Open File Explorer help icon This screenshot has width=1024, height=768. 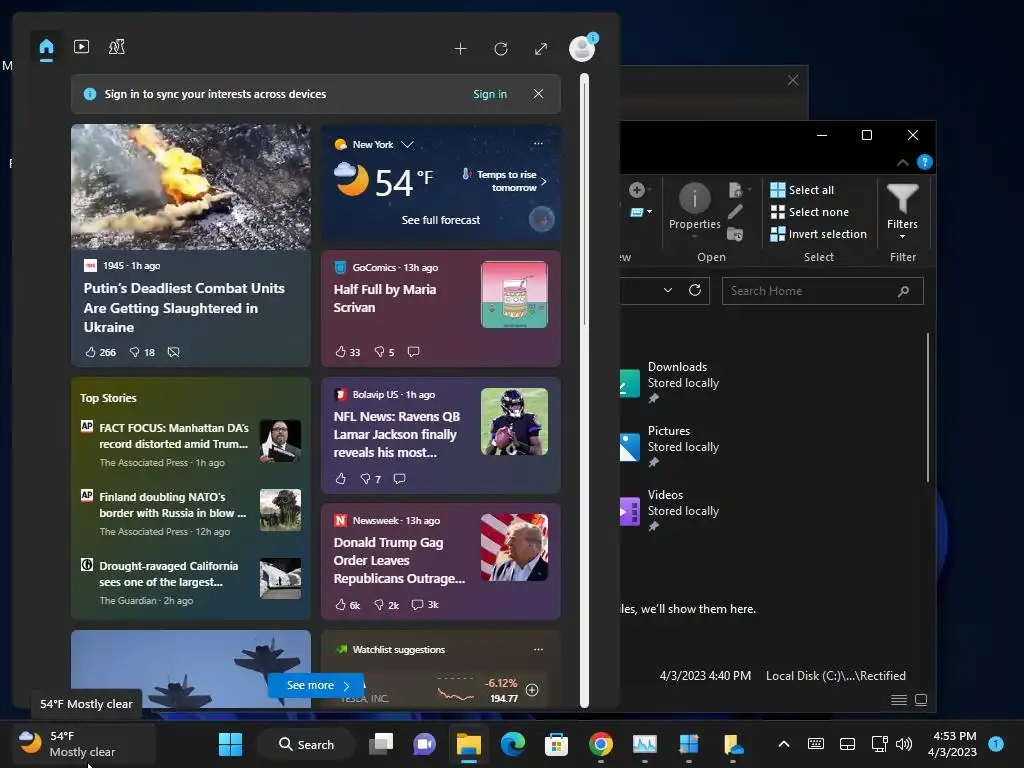point(925,162)
